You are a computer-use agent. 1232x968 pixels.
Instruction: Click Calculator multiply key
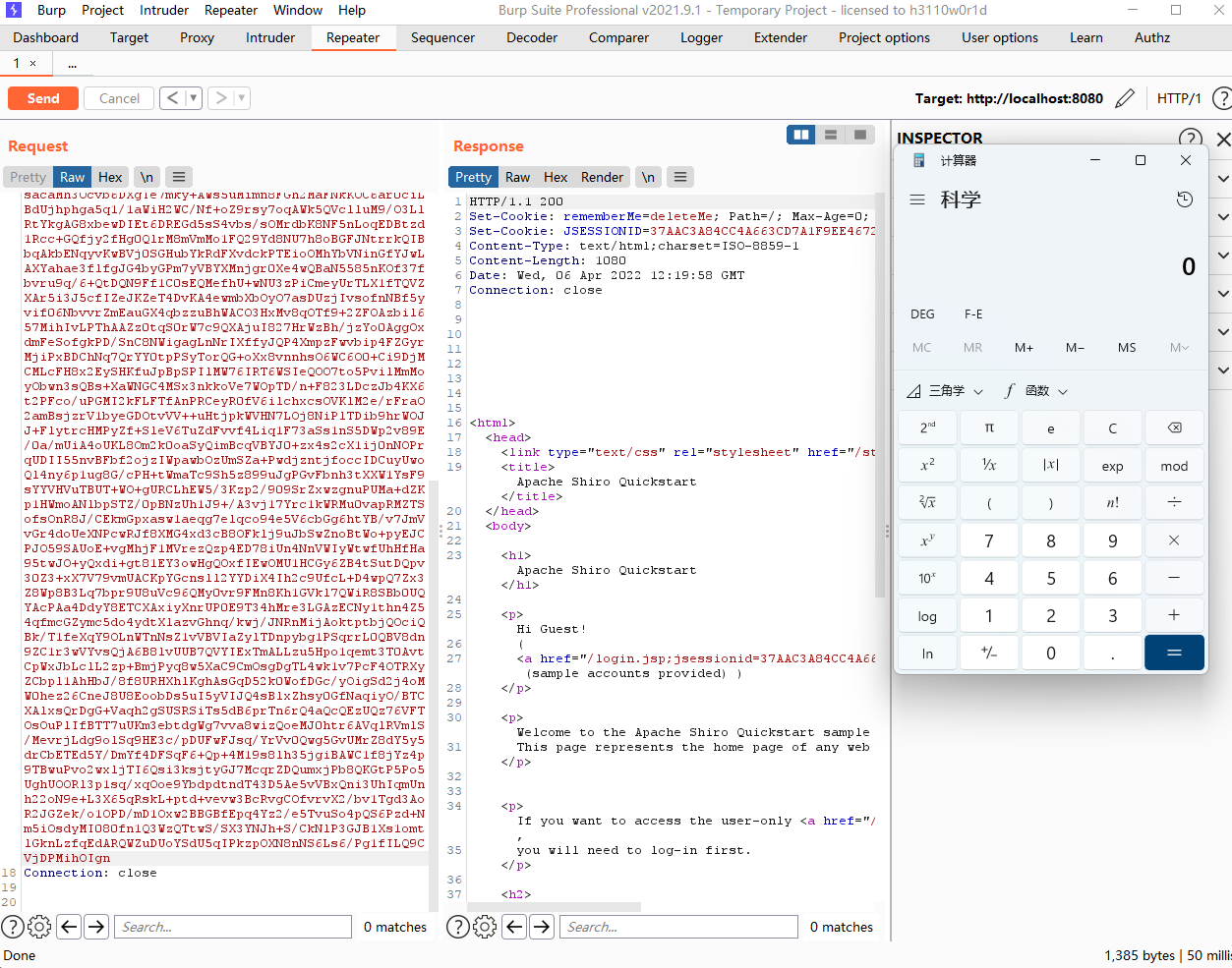1174,541
